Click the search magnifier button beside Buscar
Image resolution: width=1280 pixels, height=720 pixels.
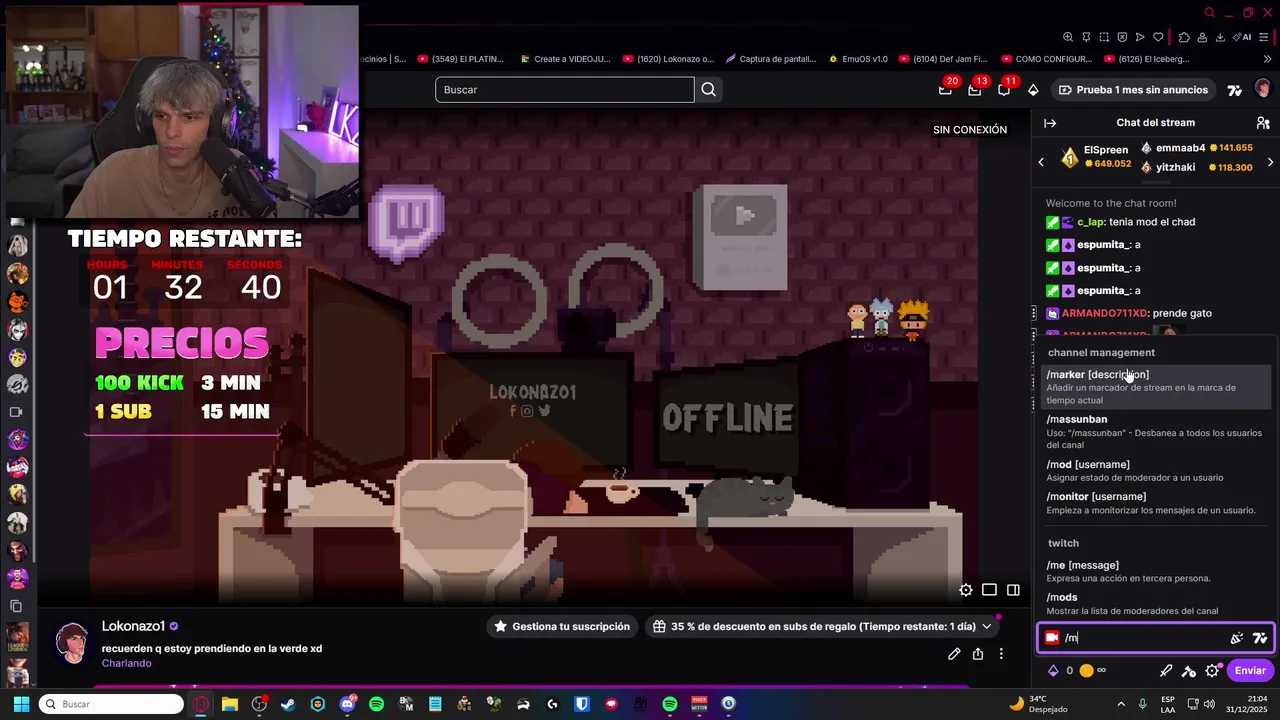coord(708,90)
